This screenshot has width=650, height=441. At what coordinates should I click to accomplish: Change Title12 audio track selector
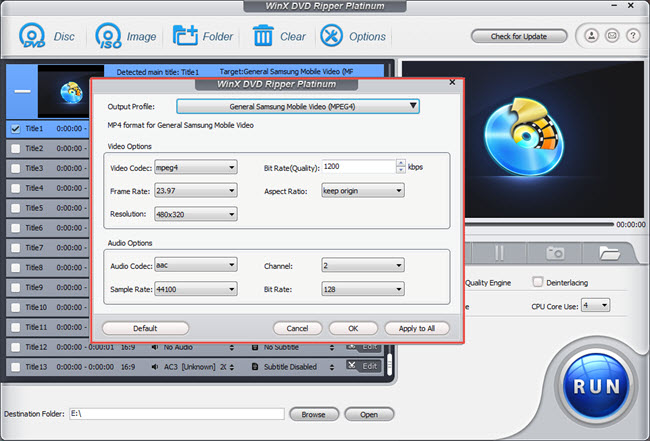tap(232, 347)
